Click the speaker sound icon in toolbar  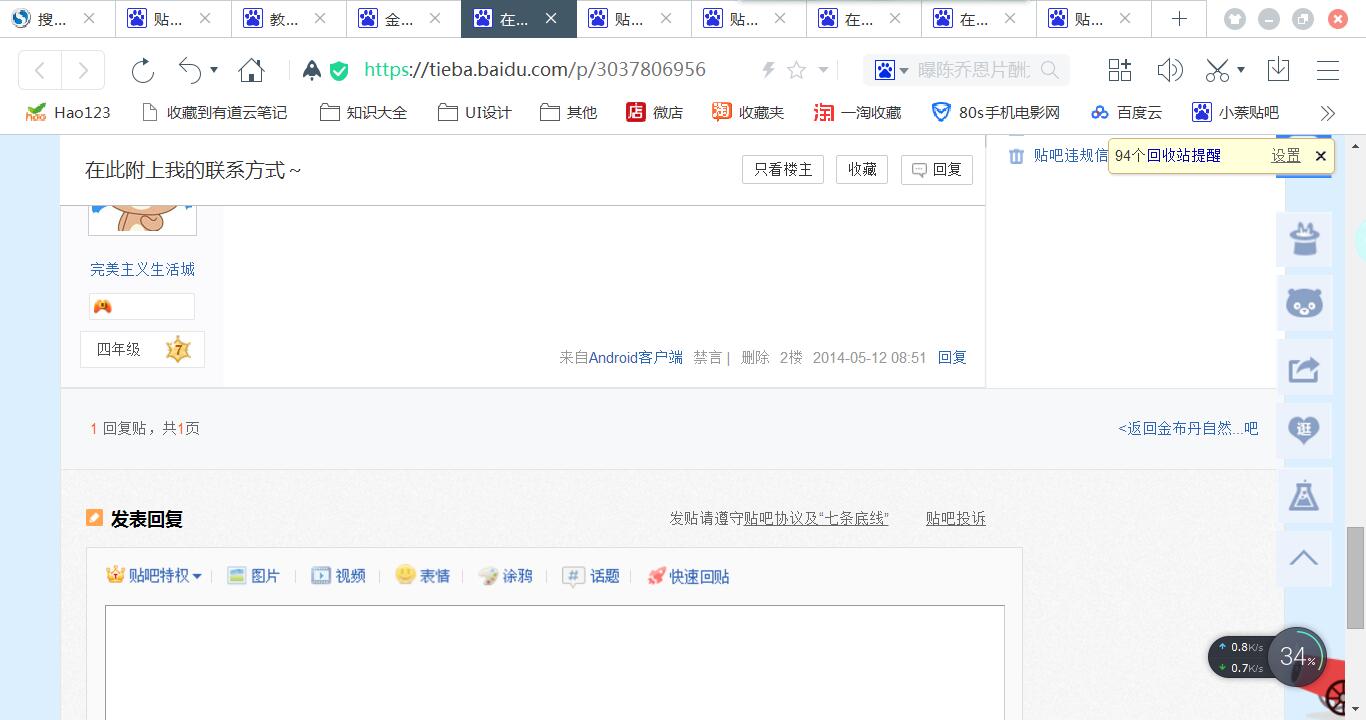[1169, 70]
